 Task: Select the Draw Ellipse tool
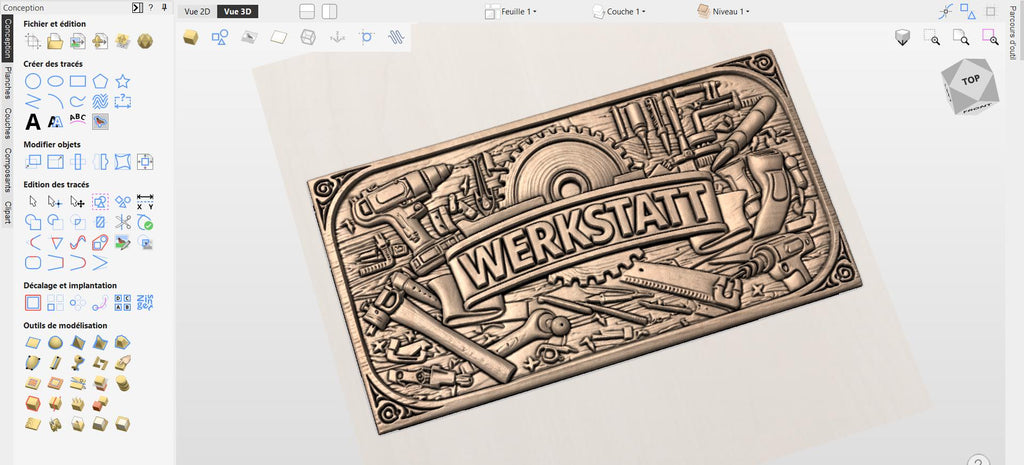click(x=56, y=82)
